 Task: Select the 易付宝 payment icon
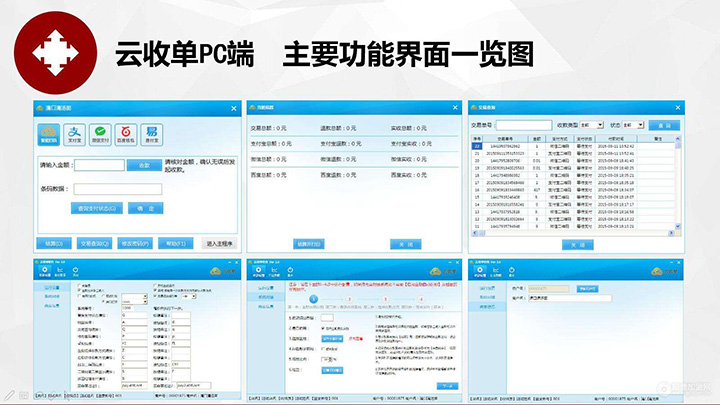tap(151, 133)
